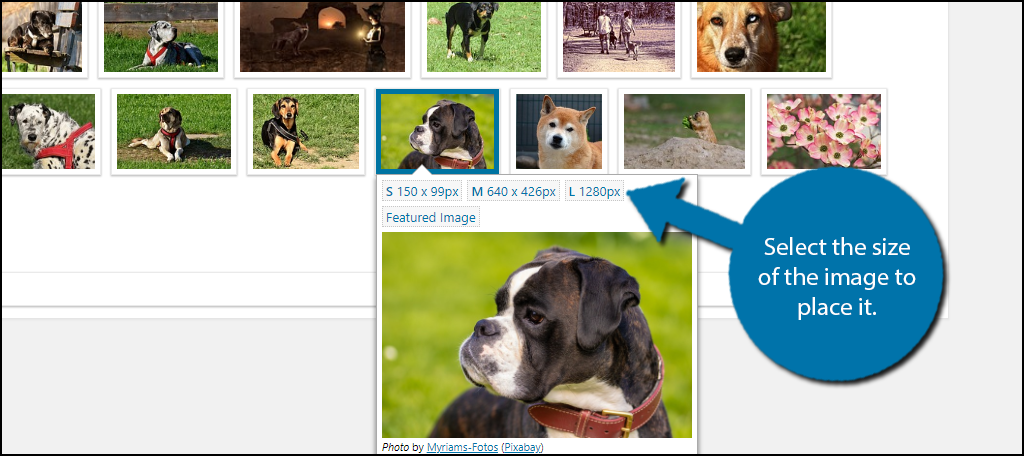The width and height of the screenshot is (1024, 456).
Task: Select the dalmatian with red harness thumbnail
Action: (x=48, y=131)
